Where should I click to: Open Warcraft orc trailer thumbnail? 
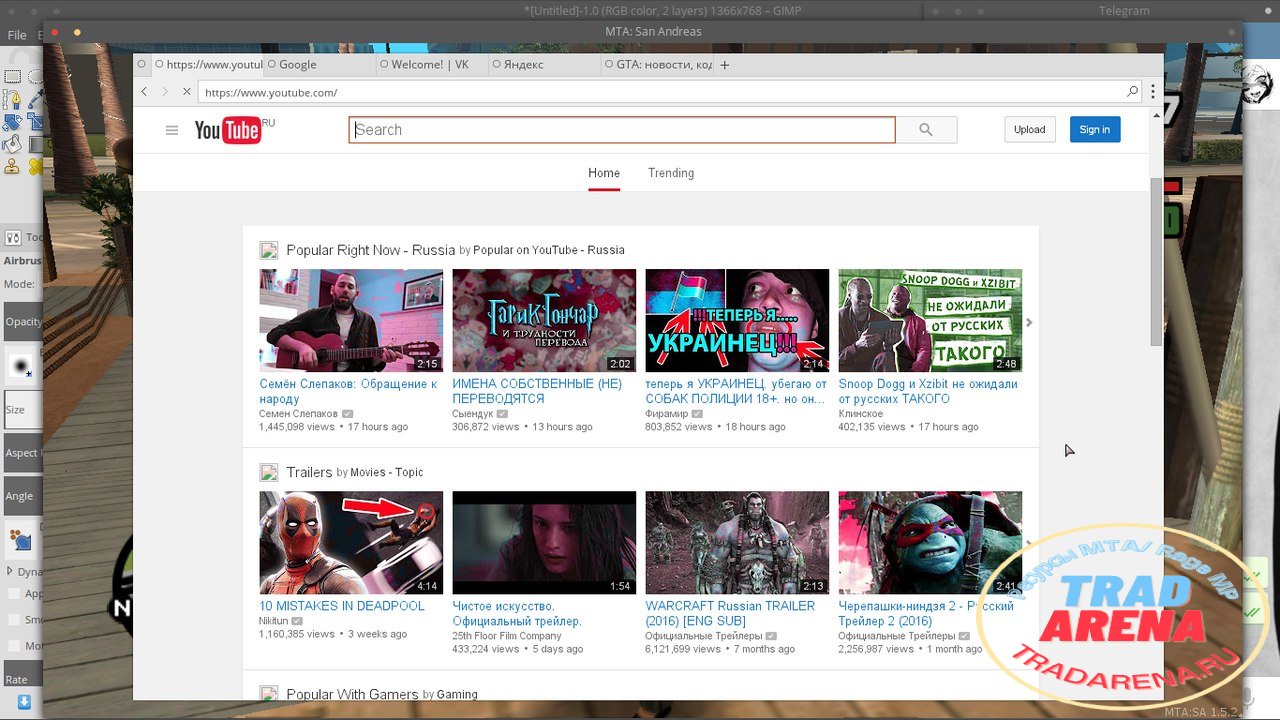click(737, 542)
